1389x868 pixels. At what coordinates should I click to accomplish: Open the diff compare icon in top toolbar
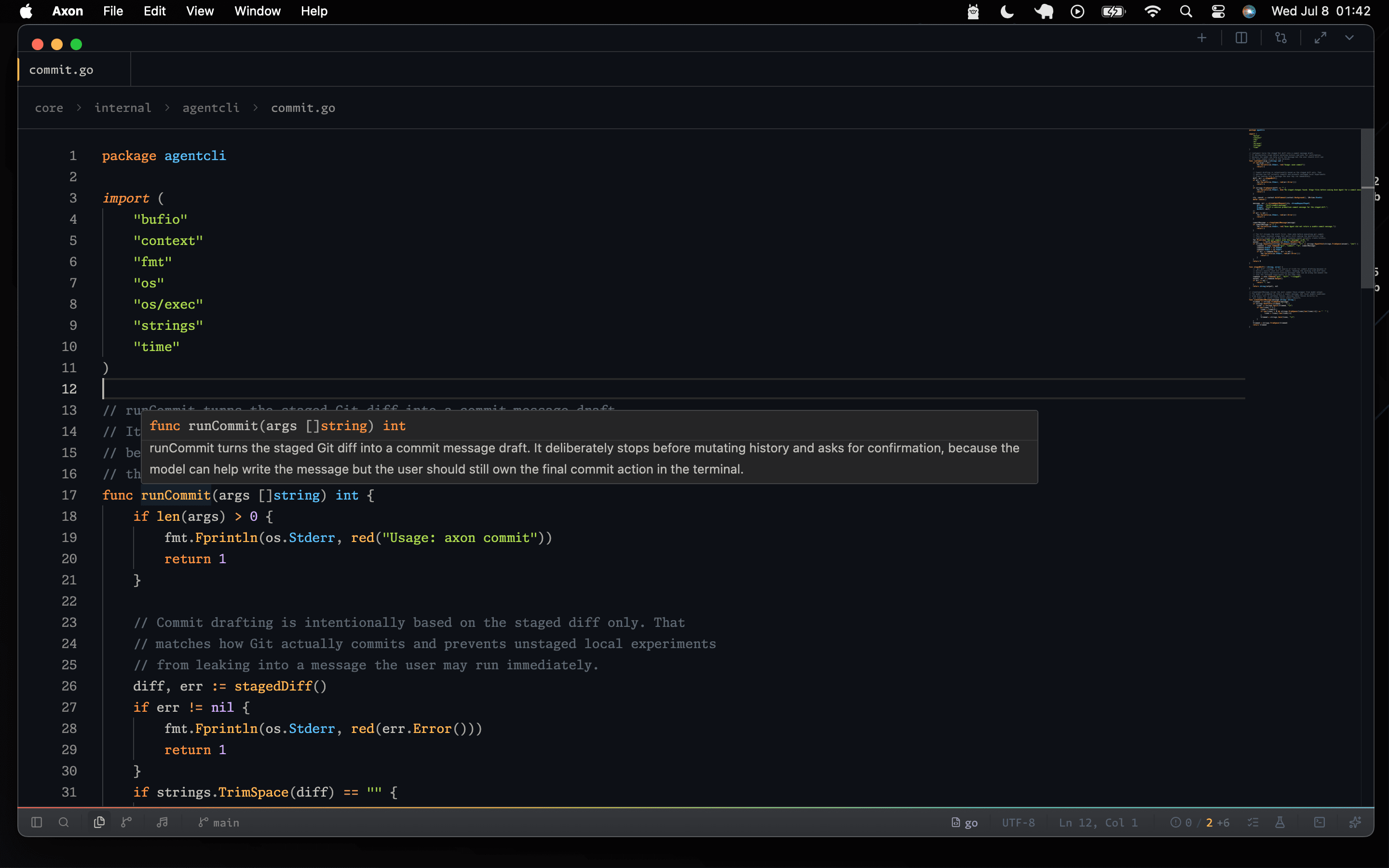(1281, 38)
